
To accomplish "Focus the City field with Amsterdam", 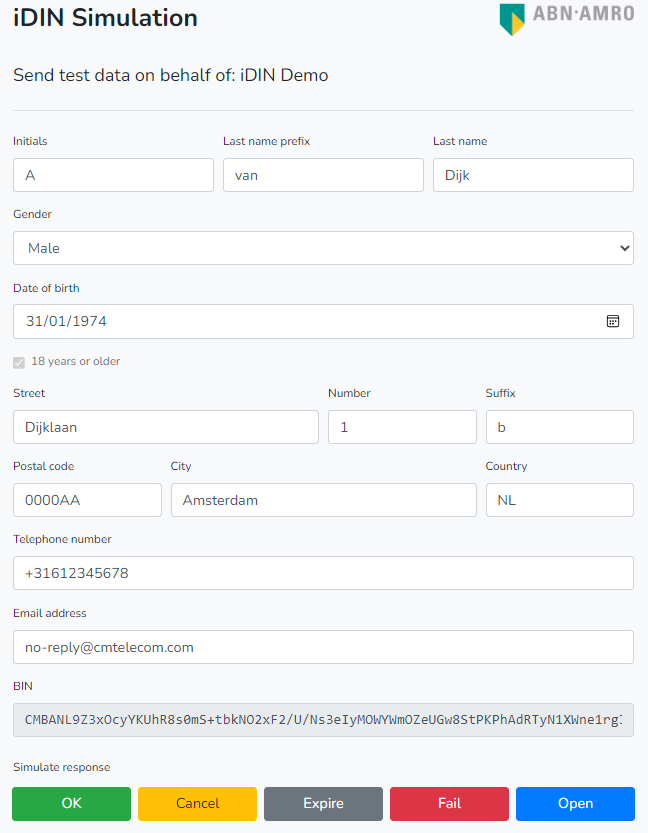I will pyautogui.click(x=323, y=500).
